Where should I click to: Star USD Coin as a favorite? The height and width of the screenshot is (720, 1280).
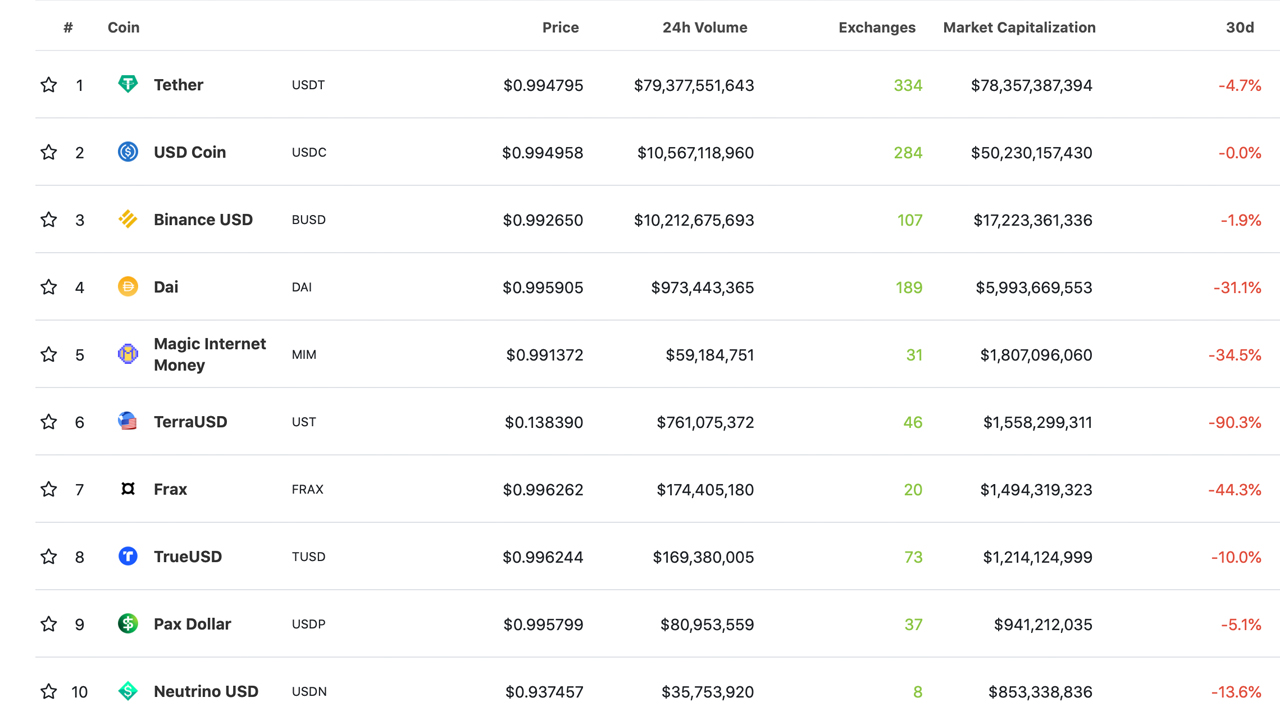tap(48, 152)
